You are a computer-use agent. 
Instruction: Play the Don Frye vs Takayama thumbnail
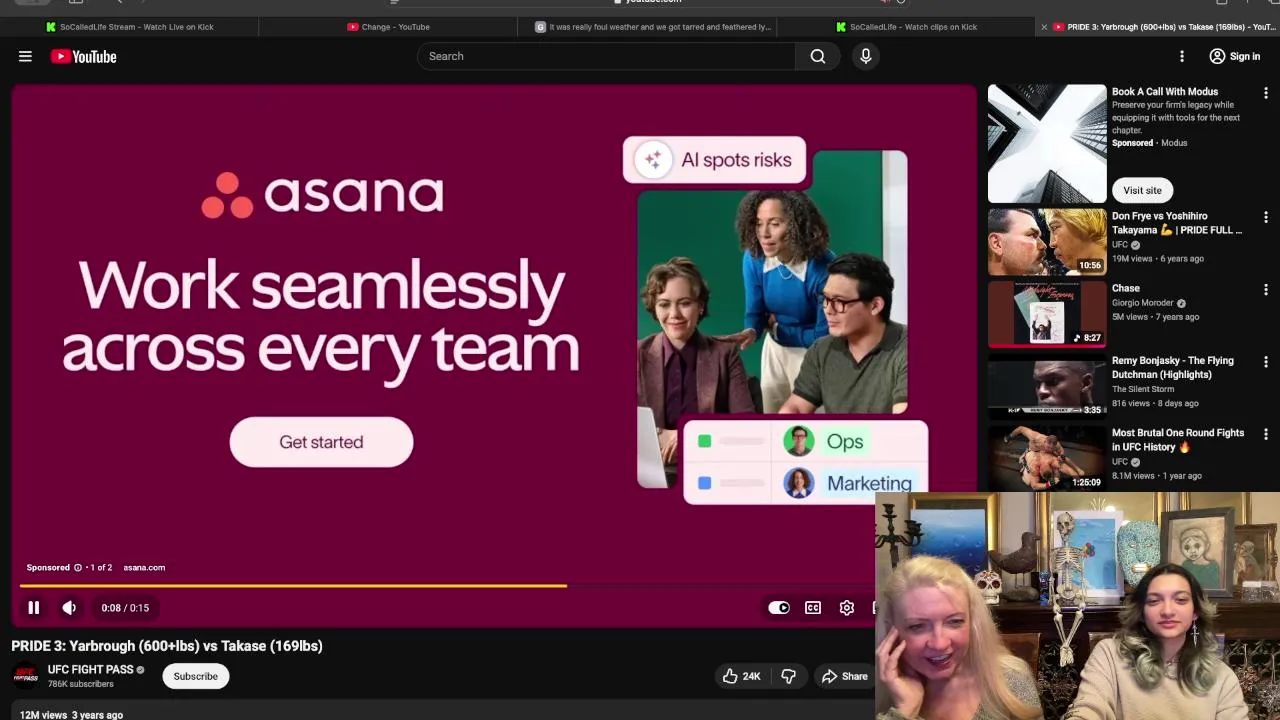click(x=1047, y=242)
